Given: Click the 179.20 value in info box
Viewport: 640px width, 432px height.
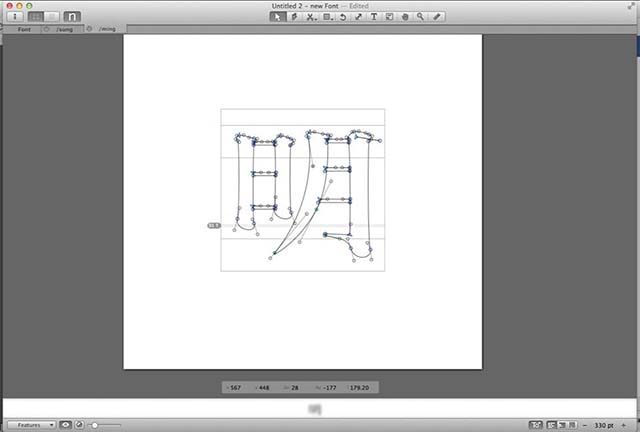Looking at the screenshot, I should click(359, 387).
